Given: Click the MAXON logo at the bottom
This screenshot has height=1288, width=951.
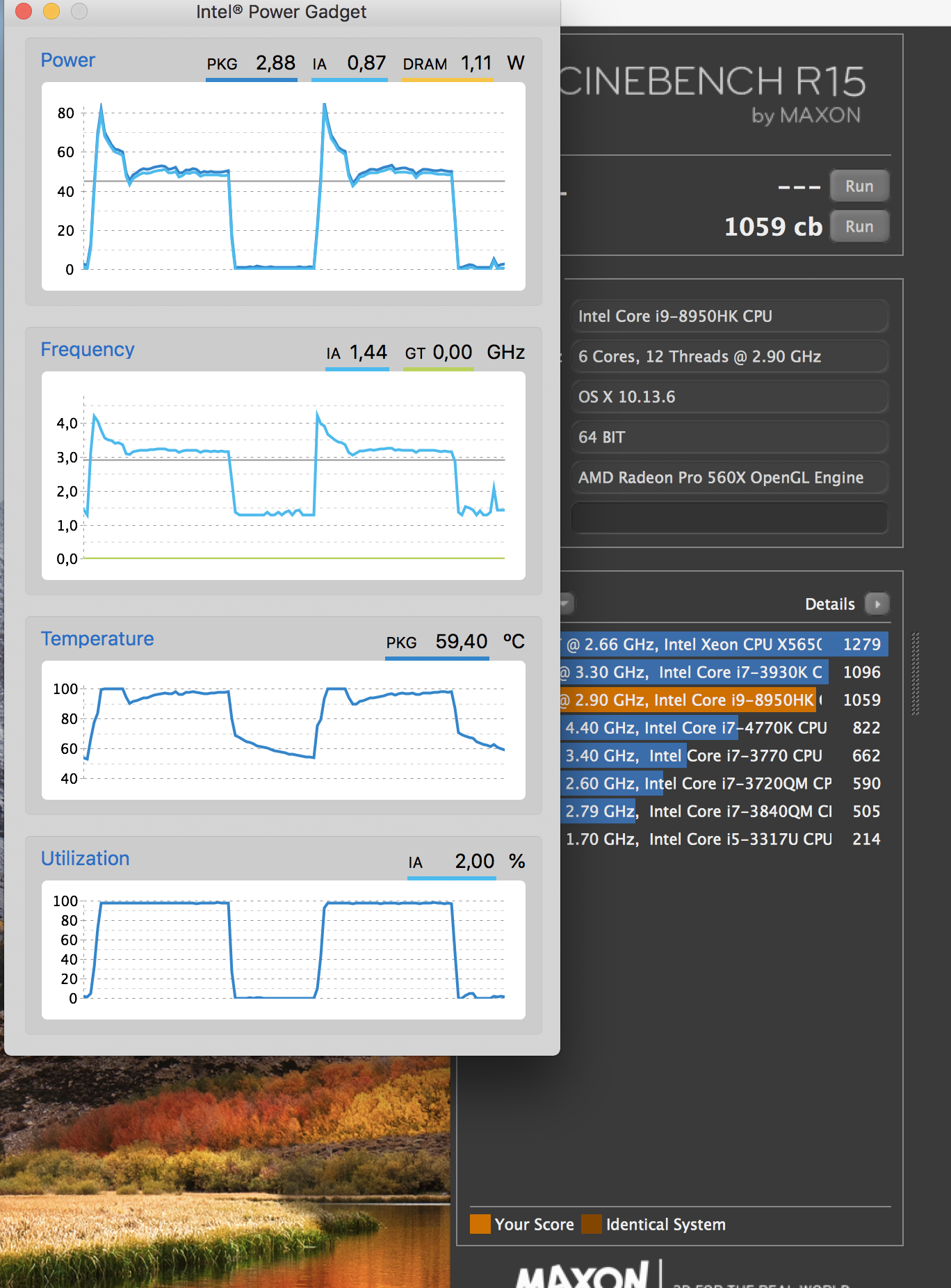Looking at the screenshot, I should click(x=582, y=1274).
